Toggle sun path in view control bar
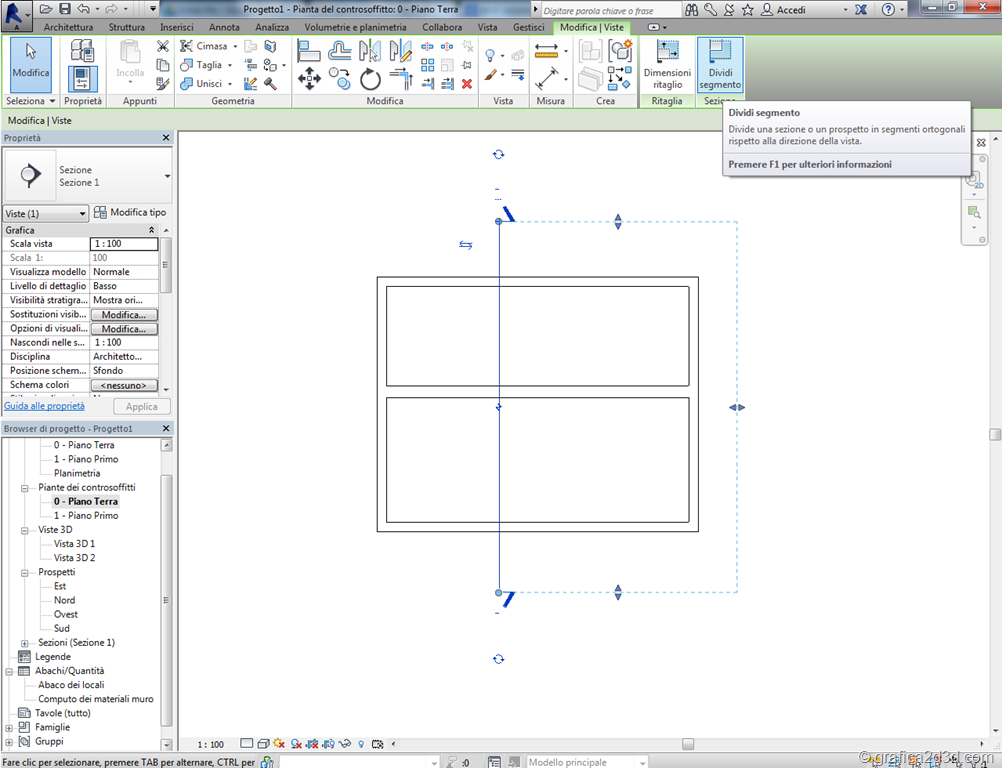The image size is (1002, 768). (x=279, y=744)
